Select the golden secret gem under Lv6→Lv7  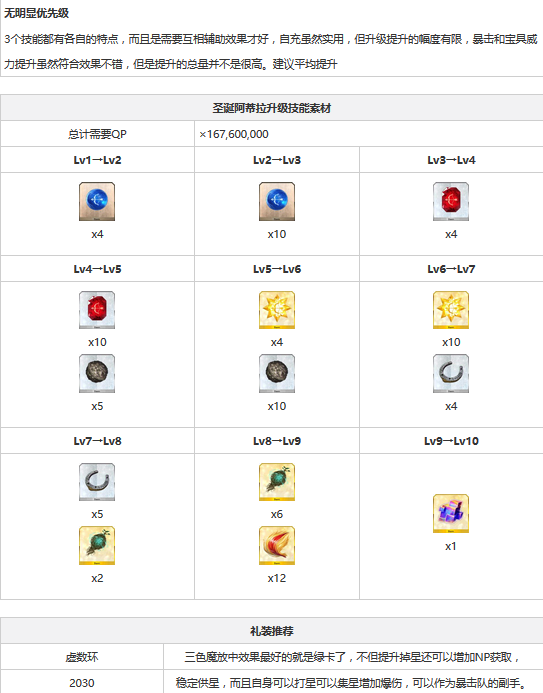pos(451,309)
